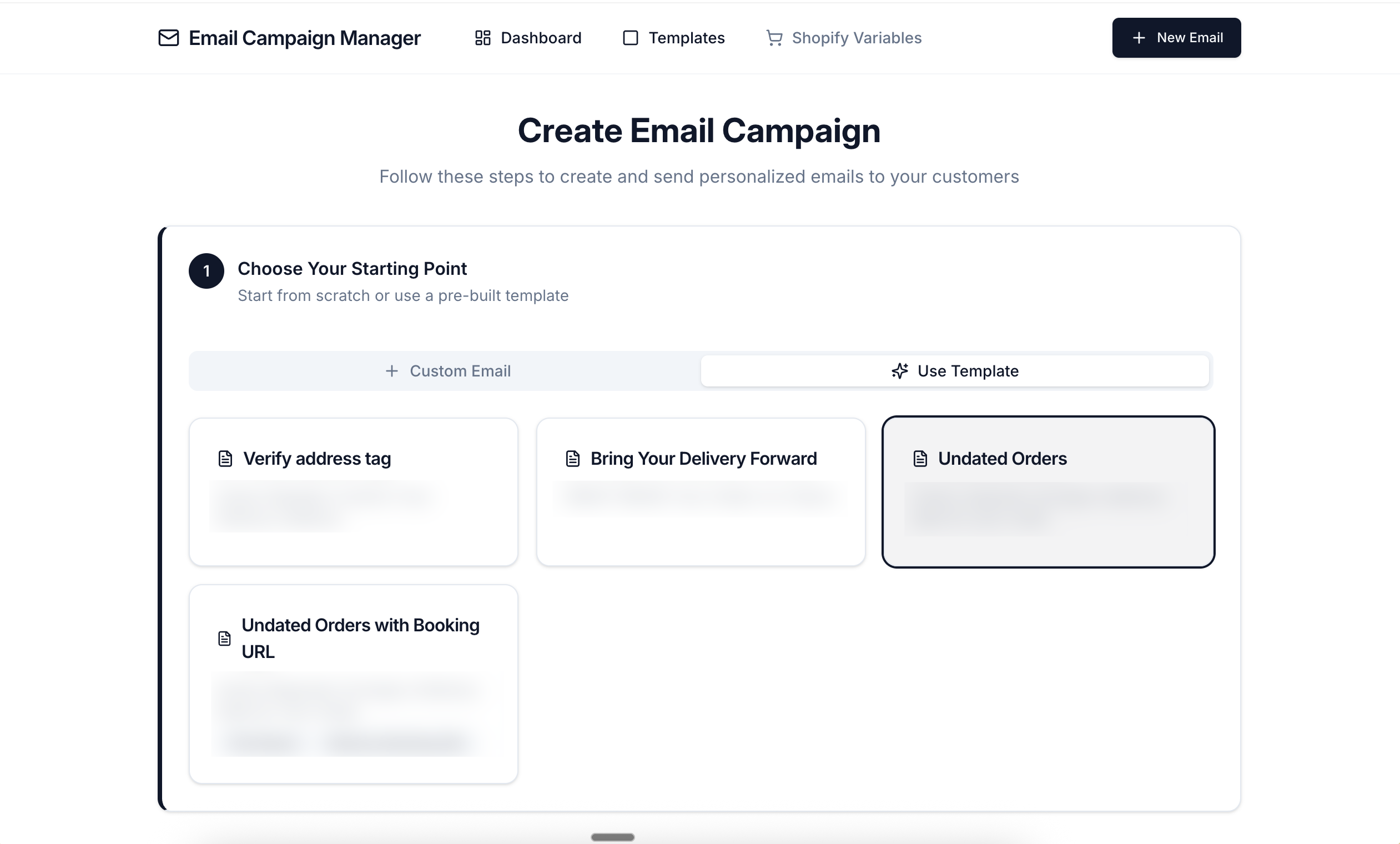The height and width of the screenshot is (844, 1400).
Task: Click the step 1 numbered circle indicator
Action: (x=206, y=271)
